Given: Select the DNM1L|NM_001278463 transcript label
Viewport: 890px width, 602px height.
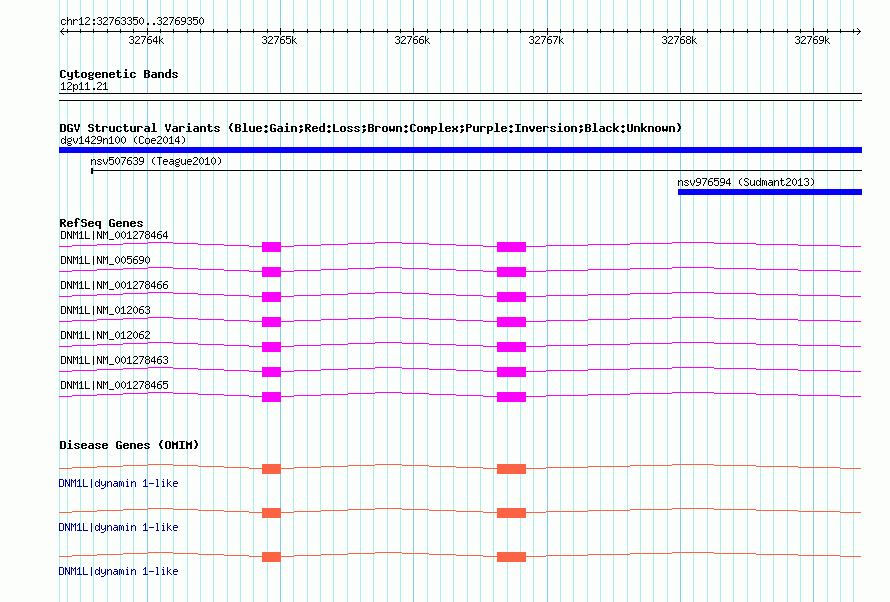Looking at the screenshot, I should 114,360.
